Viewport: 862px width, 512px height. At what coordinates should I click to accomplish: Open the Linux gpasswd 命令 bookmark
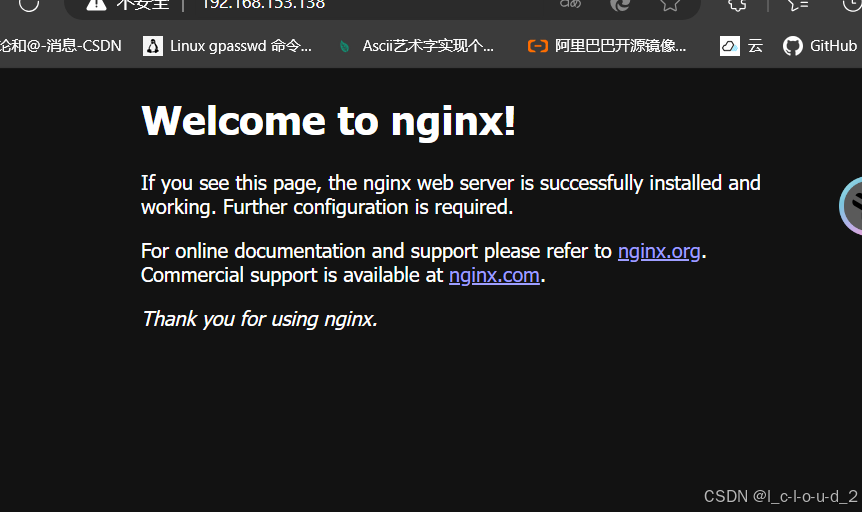coord(228,46)
